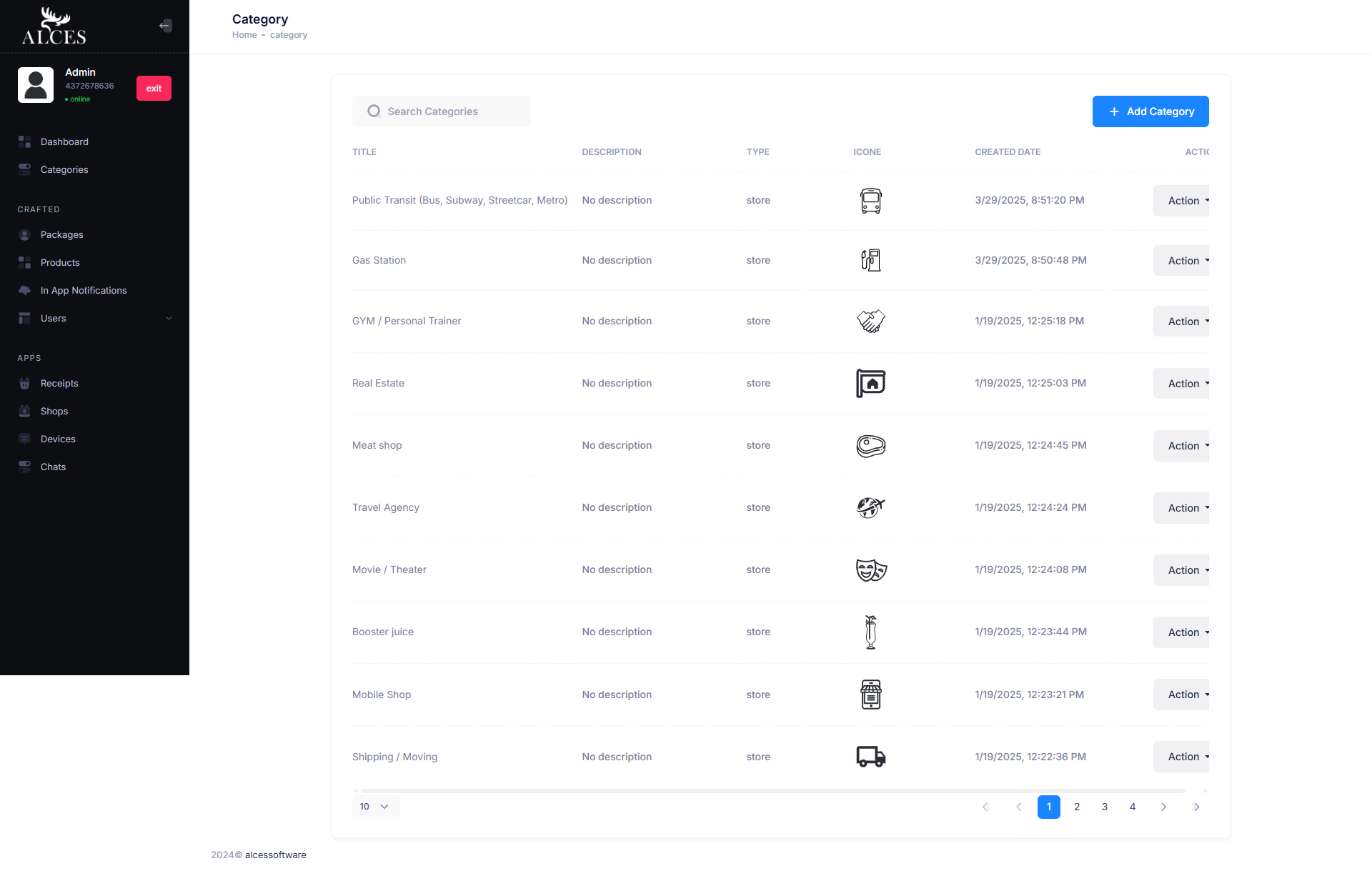
Task: Go to pagination page 3
Action: pyautogui.click(x=1104, y=807)
